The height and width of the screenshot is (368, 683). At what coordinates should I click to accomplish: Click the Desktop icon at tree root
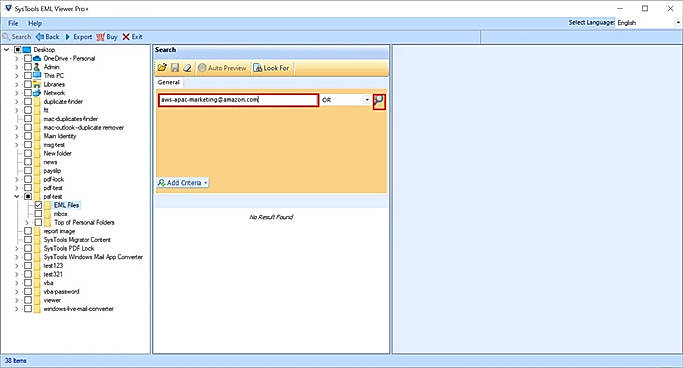pos(27,50)
